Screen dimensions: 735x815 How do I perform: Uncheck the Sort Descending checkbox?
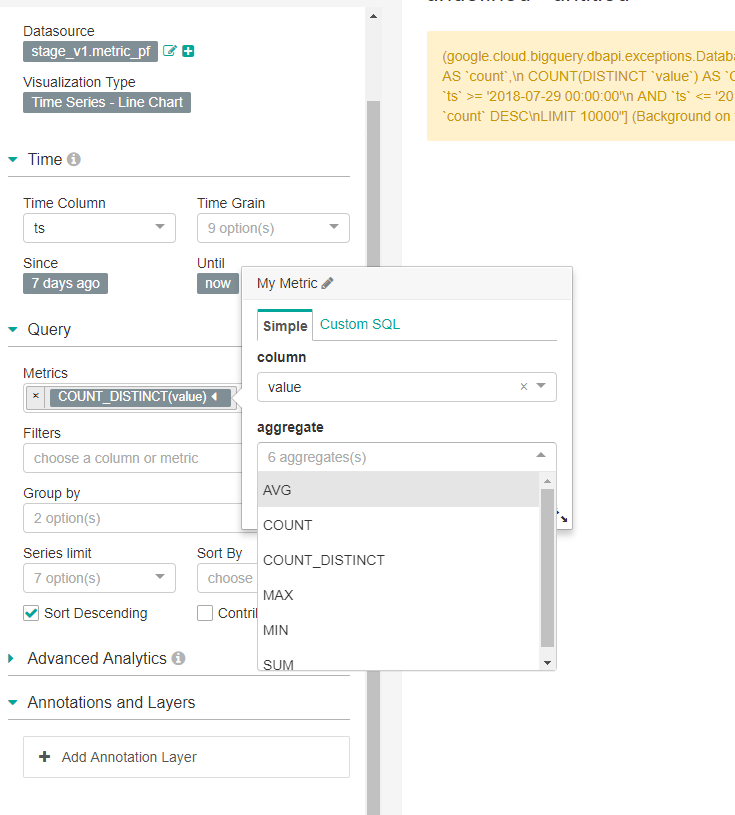[31, 613]
